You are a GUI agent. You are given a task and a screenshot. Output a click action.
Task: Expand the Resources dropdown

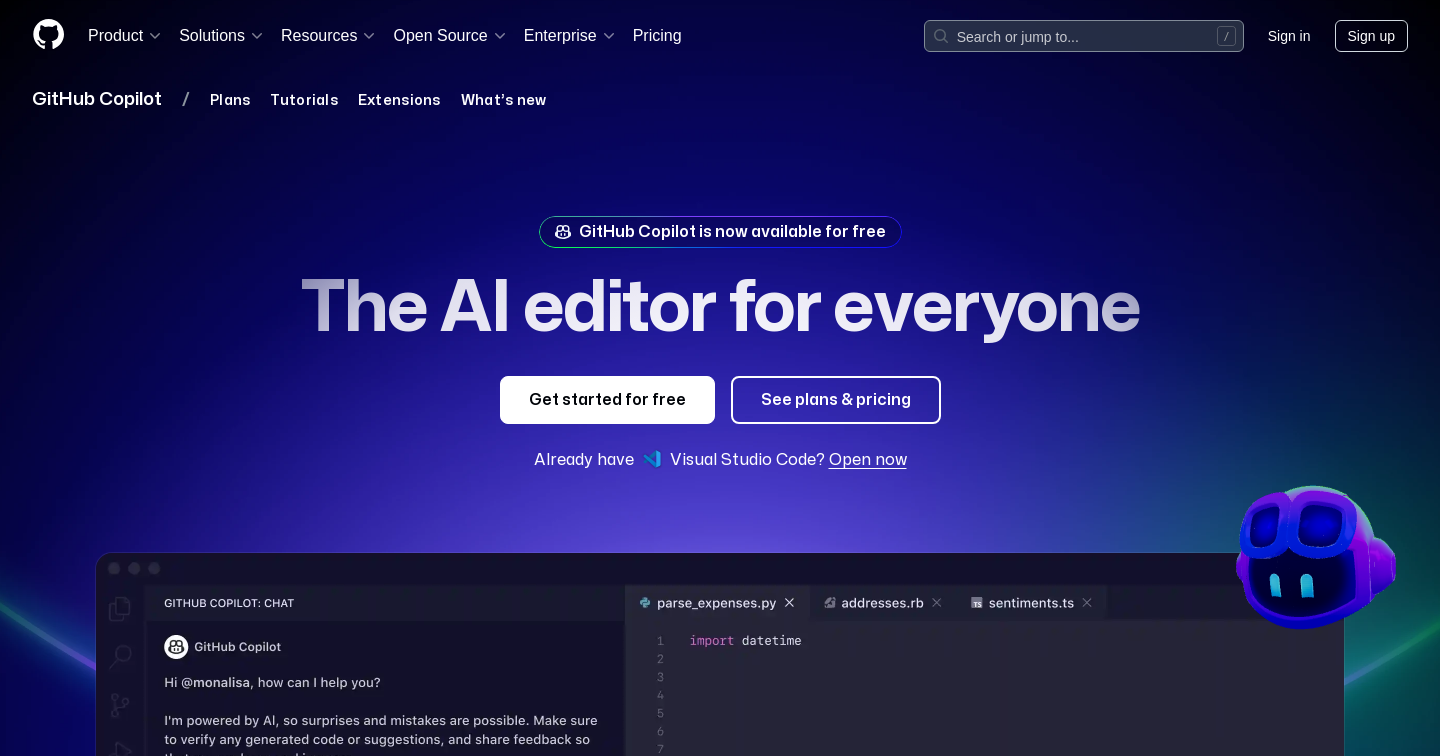click(328, 36)
